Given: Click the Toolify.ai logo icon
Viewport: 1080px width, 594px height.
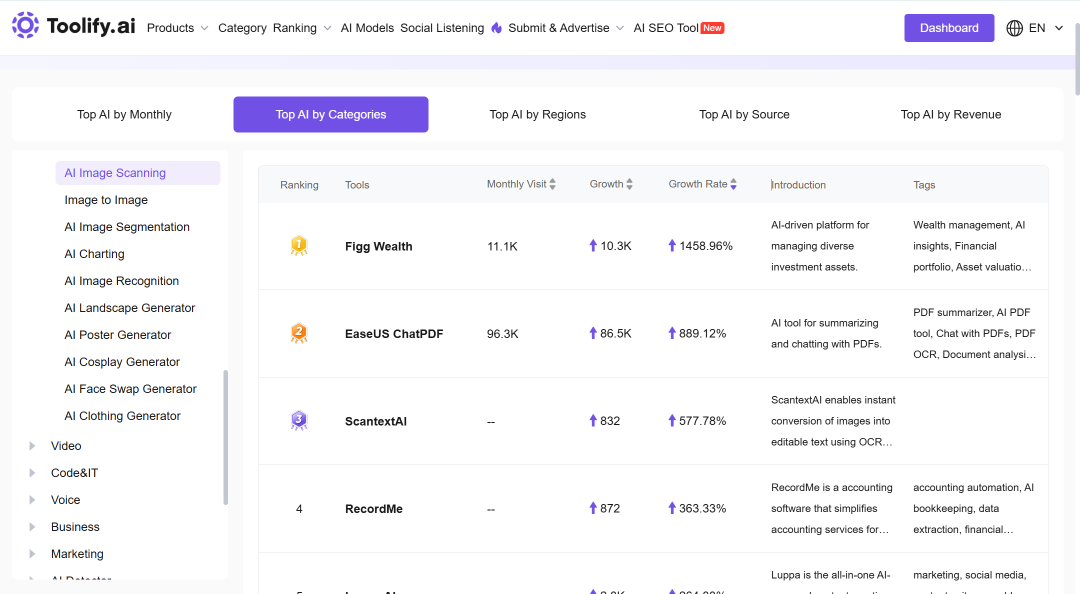Looking at the screenshot, I should (25, 25).
